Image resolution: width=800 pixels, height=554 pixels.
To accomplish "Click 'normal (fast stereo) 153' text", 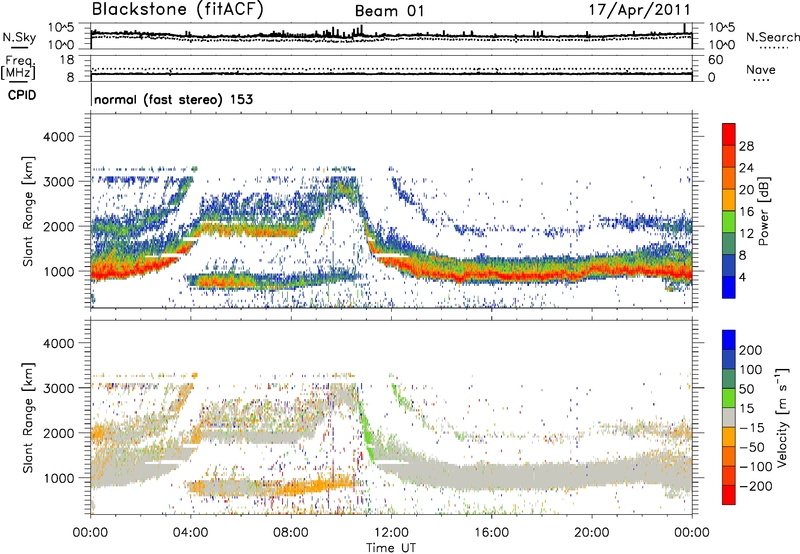I will (173, 99).
